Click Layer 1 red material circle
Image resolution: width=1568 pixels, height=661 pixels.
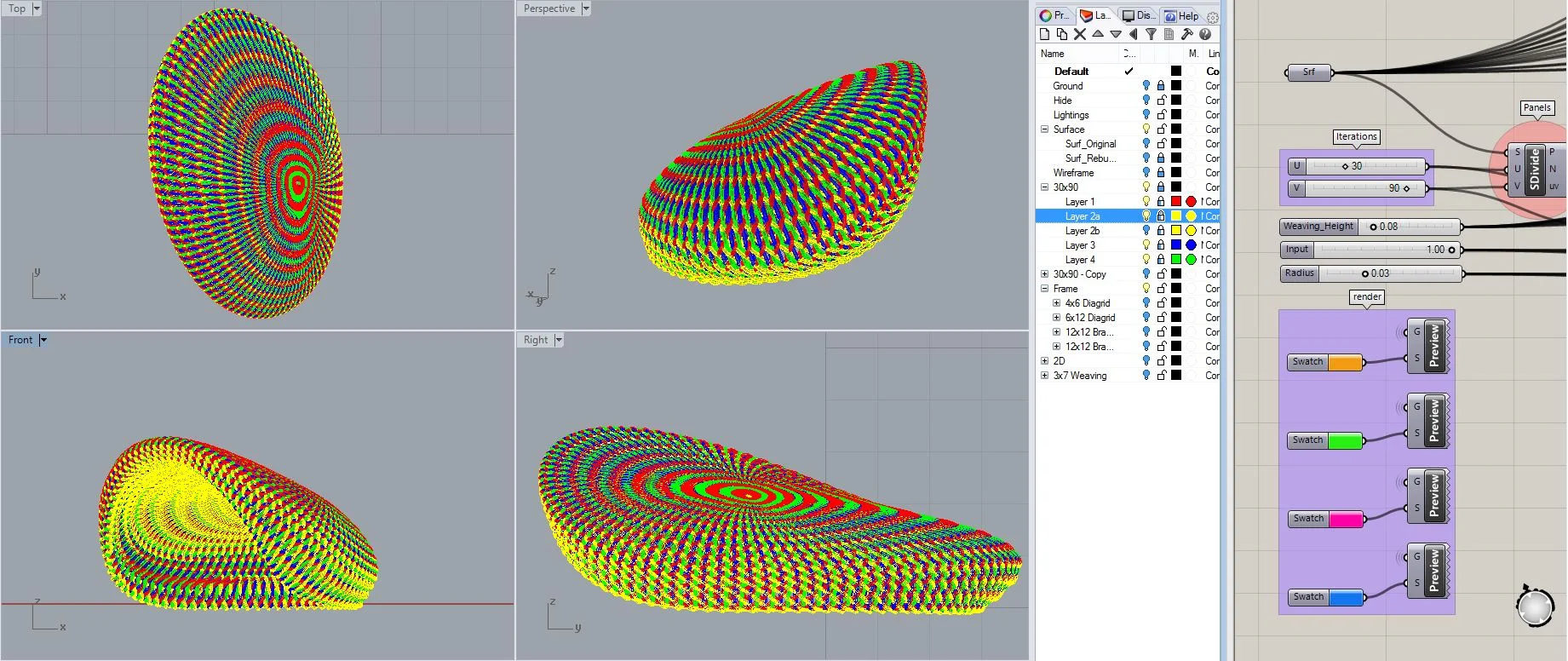pyautogui.click(x=1191, y=202)
